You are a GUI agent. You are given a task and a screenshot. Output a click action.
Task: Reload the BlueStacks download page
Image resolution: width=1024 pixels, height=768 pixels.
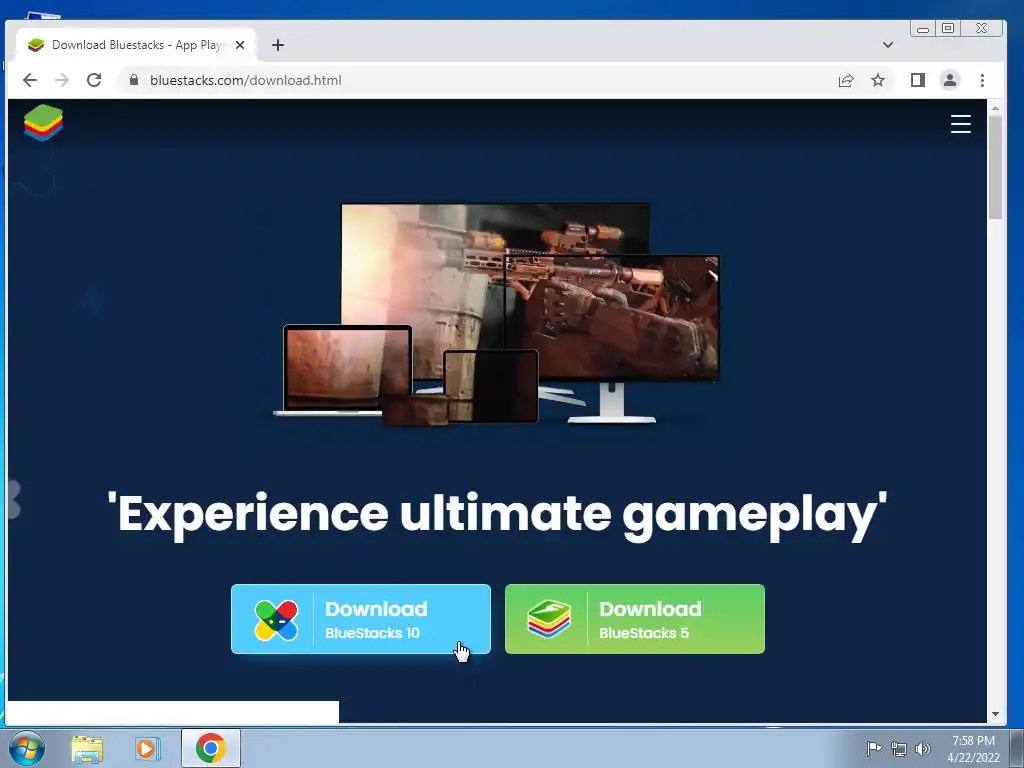pos(94,80)
